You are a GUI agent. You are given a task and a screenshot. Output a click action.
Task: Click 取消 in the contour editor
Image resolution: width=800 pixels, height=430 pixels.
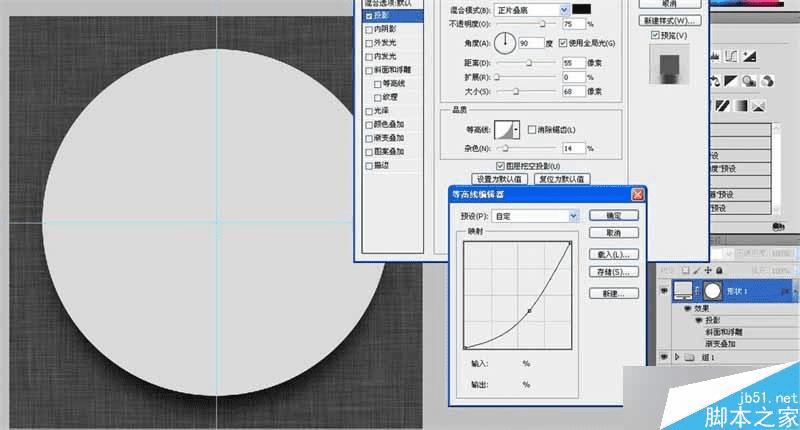[x=614, y=233]
